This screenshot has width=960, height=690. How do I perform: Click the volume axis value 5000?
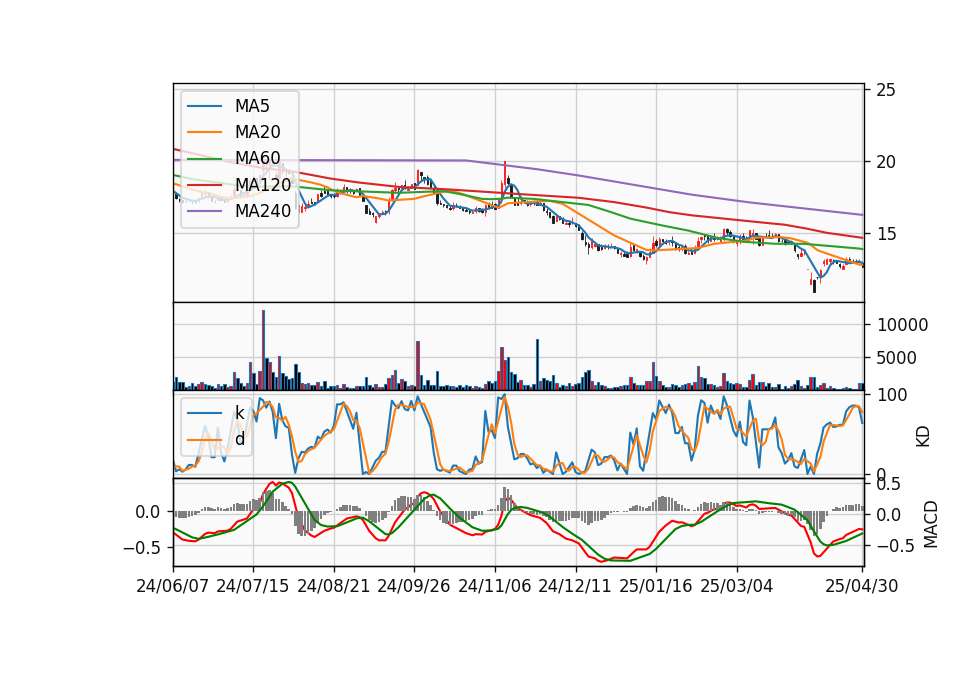click(896, 358)
